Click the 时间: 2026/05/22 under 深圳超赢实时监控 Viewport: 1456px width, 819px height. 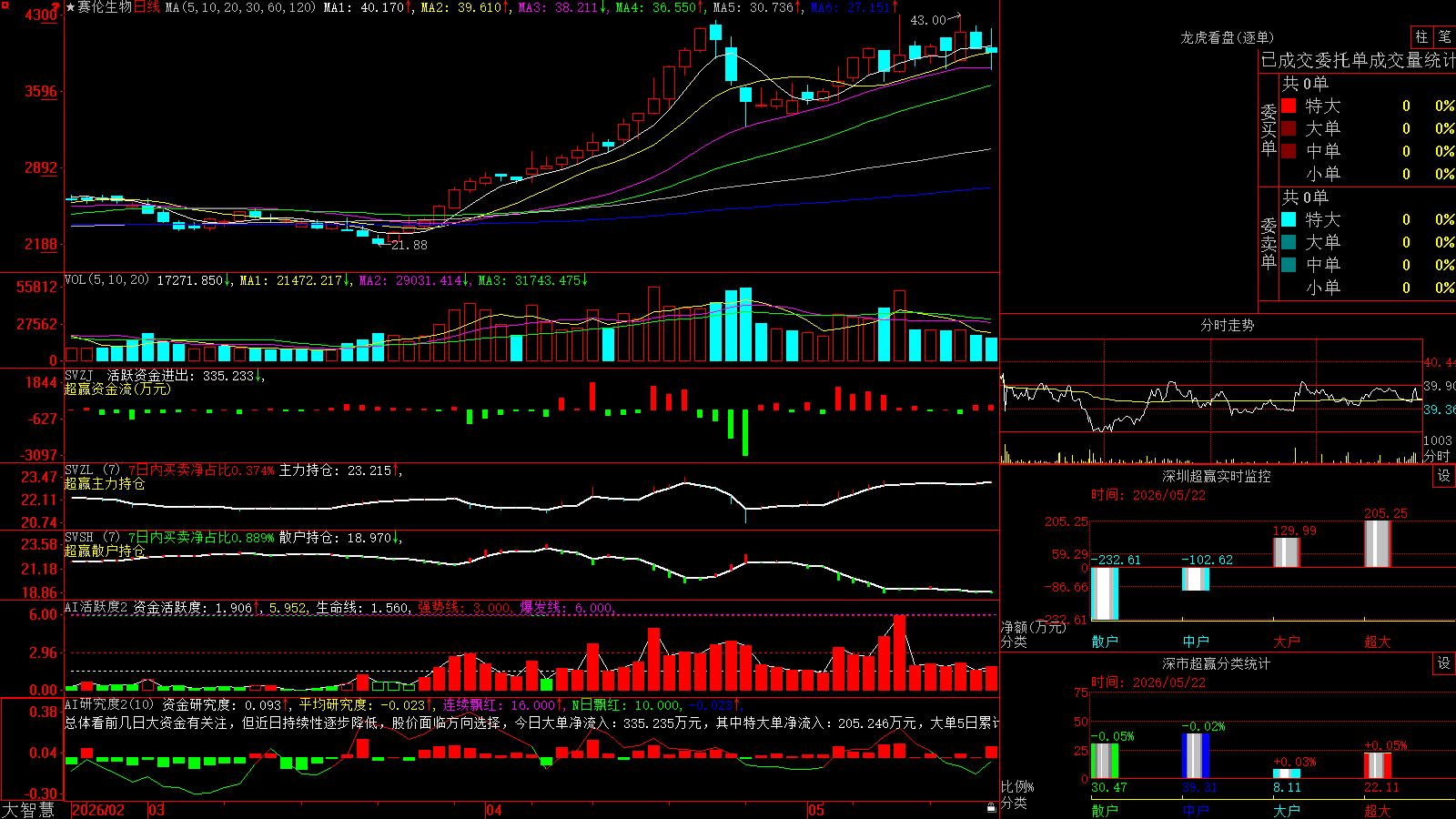[x=1148, y=495]
